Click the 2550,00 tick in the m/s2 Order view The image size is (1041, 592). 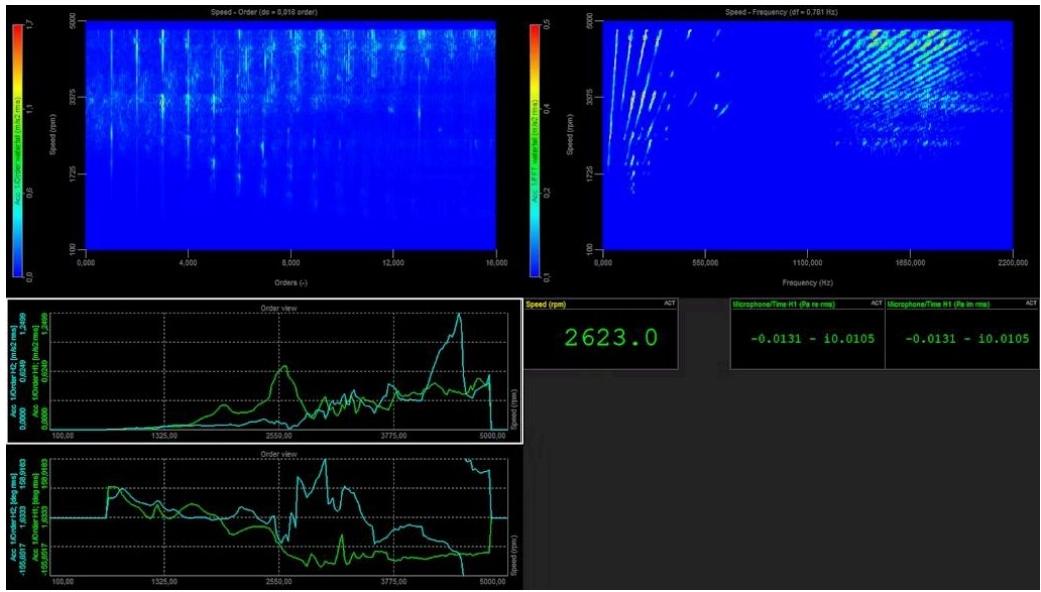(279, 436)
